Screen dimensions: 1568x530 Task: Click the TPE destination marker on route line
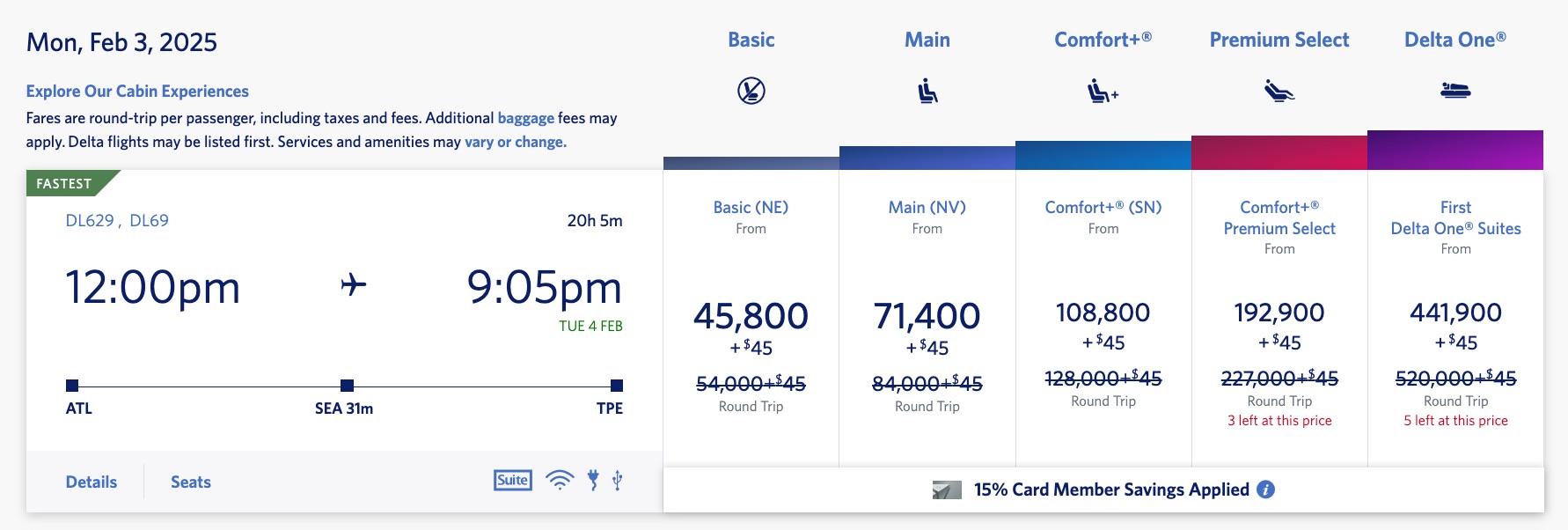[x=617, y=386]
